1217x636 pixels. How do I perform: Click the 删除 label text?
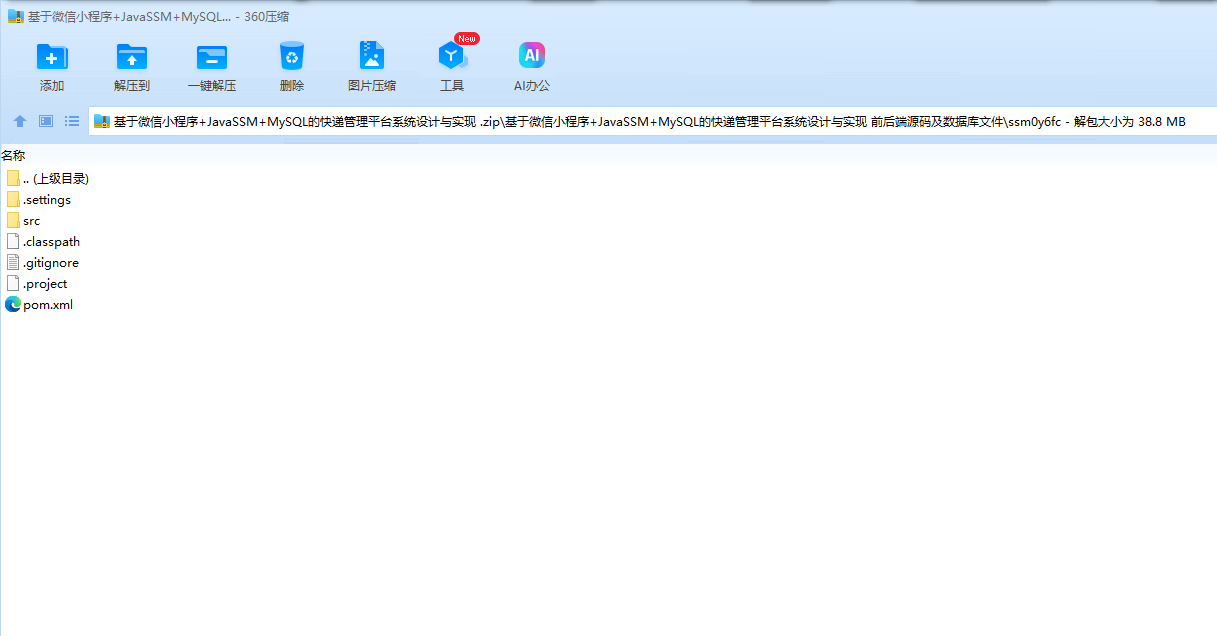click(x=292, y=86)
